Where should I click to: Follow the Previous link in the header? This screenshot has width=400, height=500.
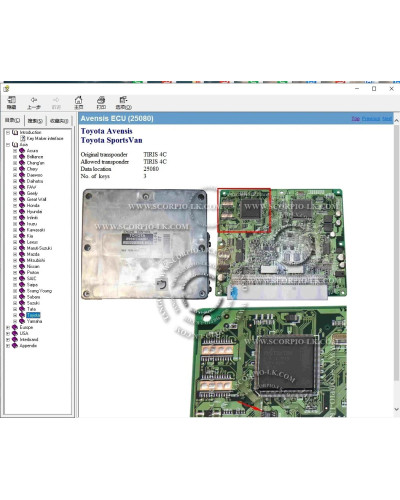coord(371,119)
